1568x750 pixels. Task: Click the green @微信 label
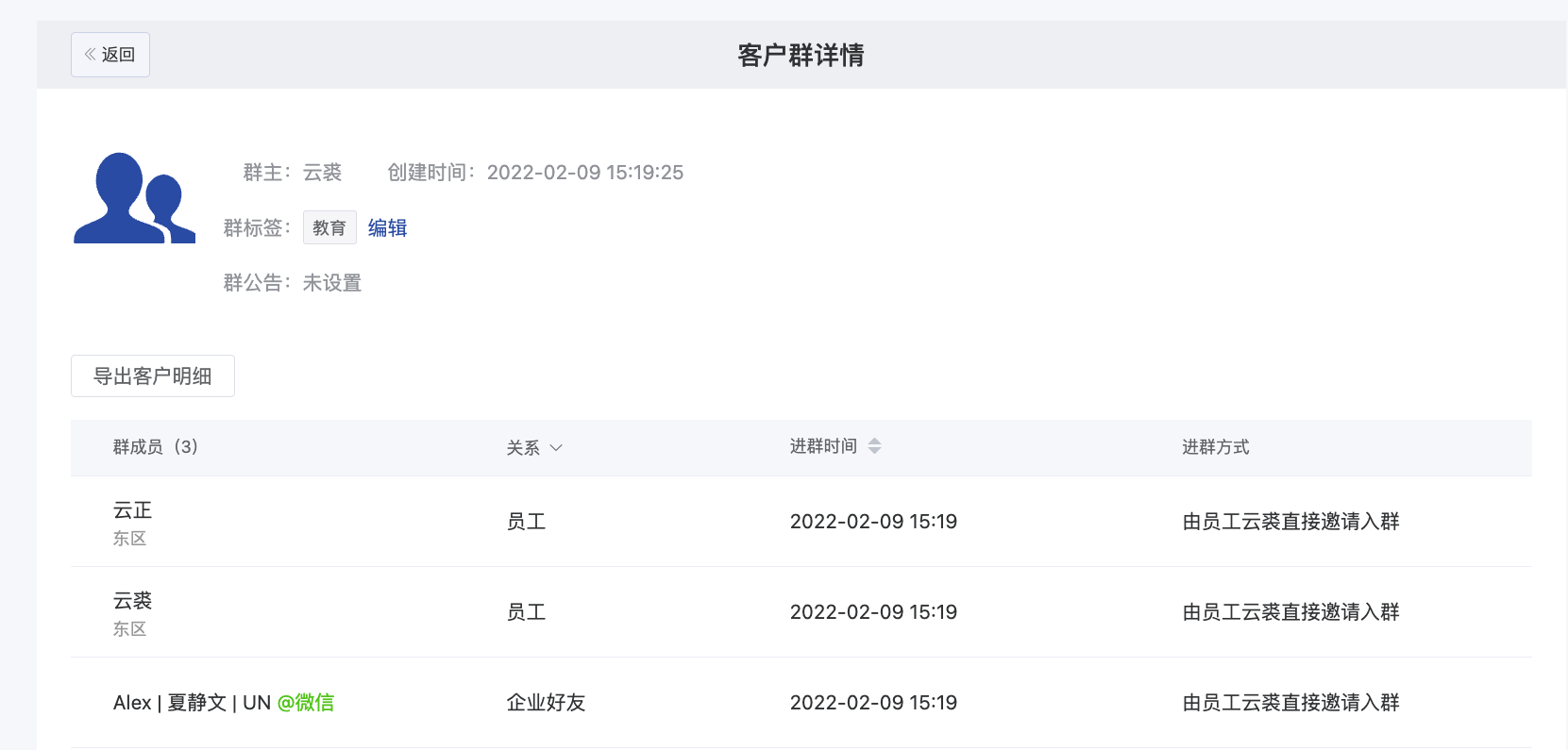coord(306,703)
